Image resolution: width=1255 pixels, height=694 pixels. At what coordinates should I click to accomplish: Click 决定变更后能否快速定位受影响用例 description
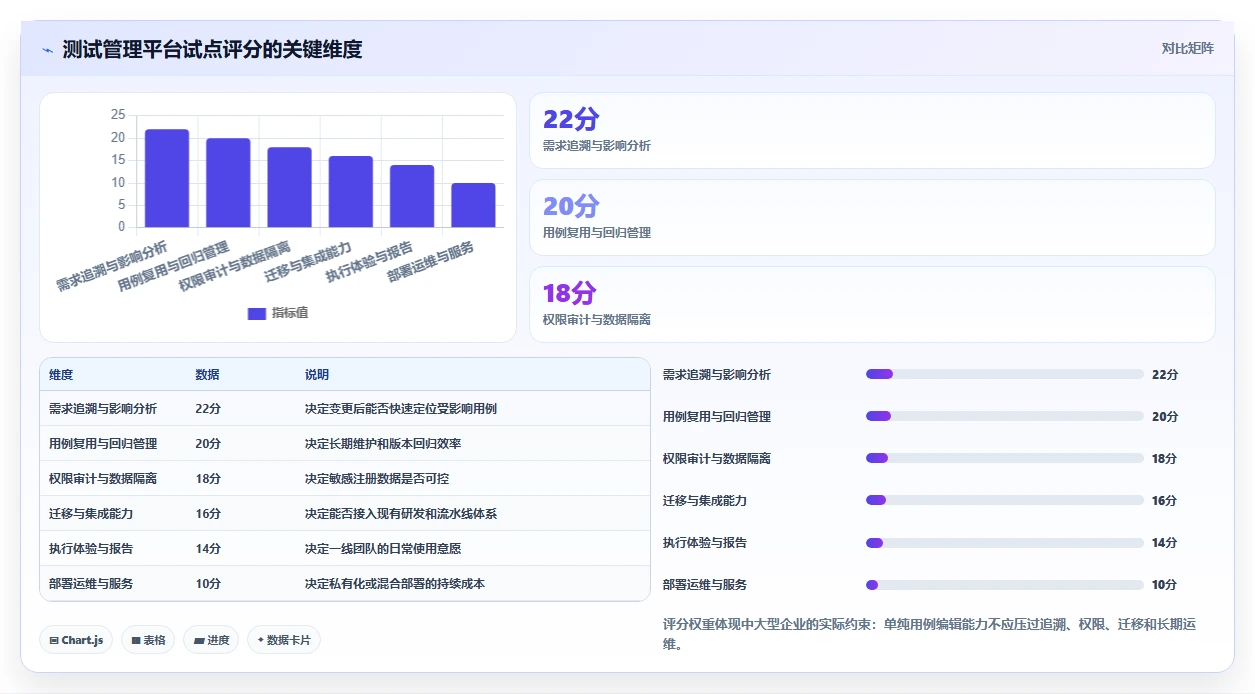401,409
